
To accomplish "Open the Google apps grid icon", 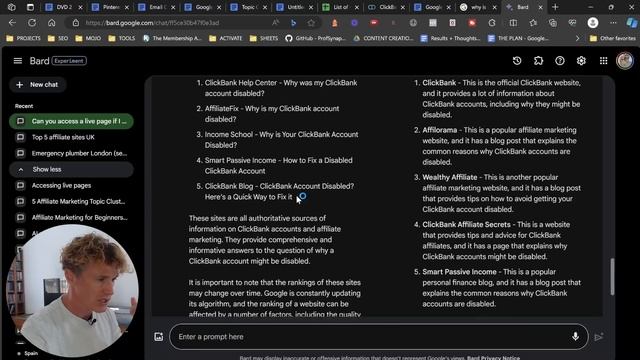I will point(603,61).
